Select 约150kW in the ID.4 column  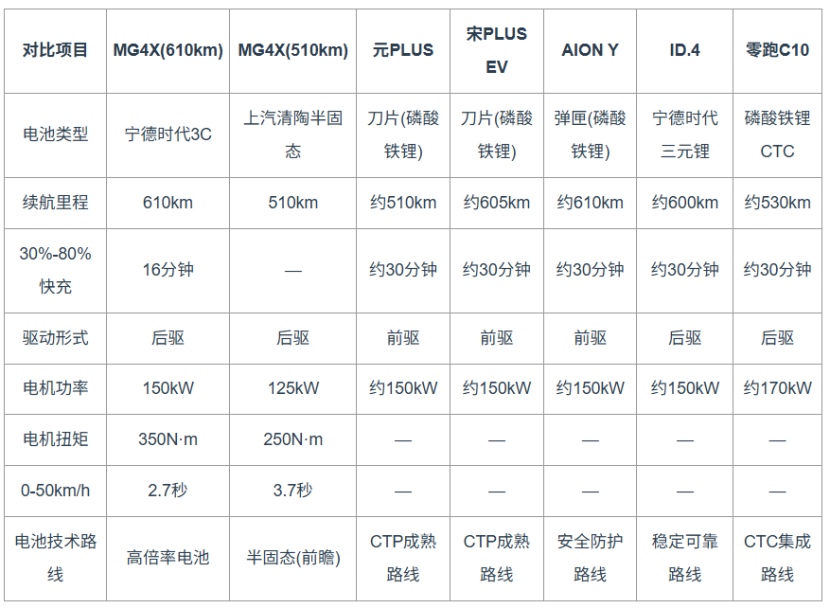(x=684, y=388)
